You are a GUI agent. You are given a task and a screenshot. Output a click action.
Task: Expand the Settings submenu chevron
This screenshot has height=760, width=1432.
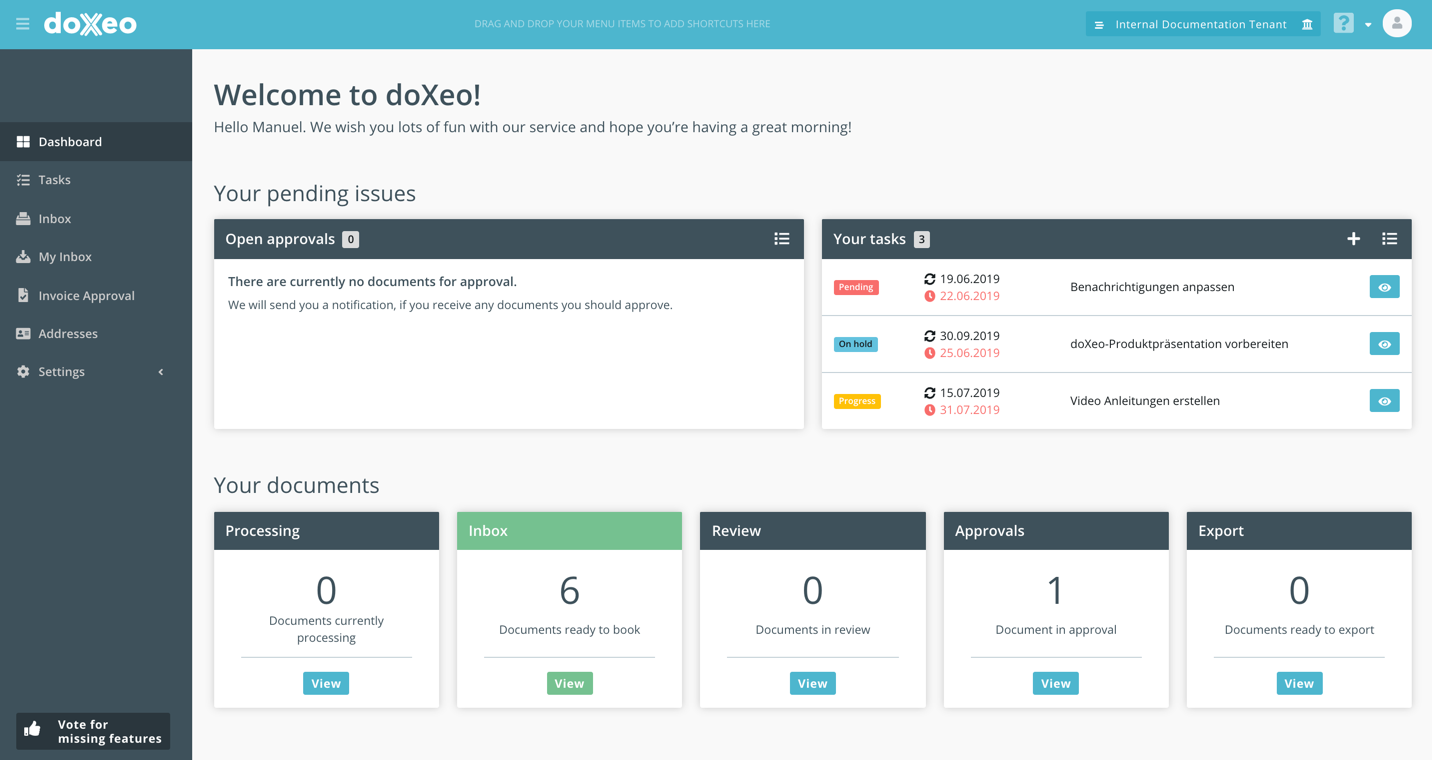(161, 372)
